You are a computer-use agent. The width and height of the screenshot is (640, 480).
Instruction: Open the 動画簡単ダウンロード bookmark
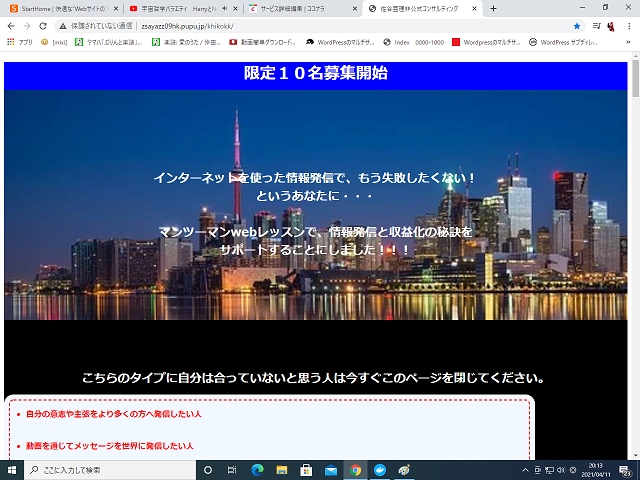262,42
